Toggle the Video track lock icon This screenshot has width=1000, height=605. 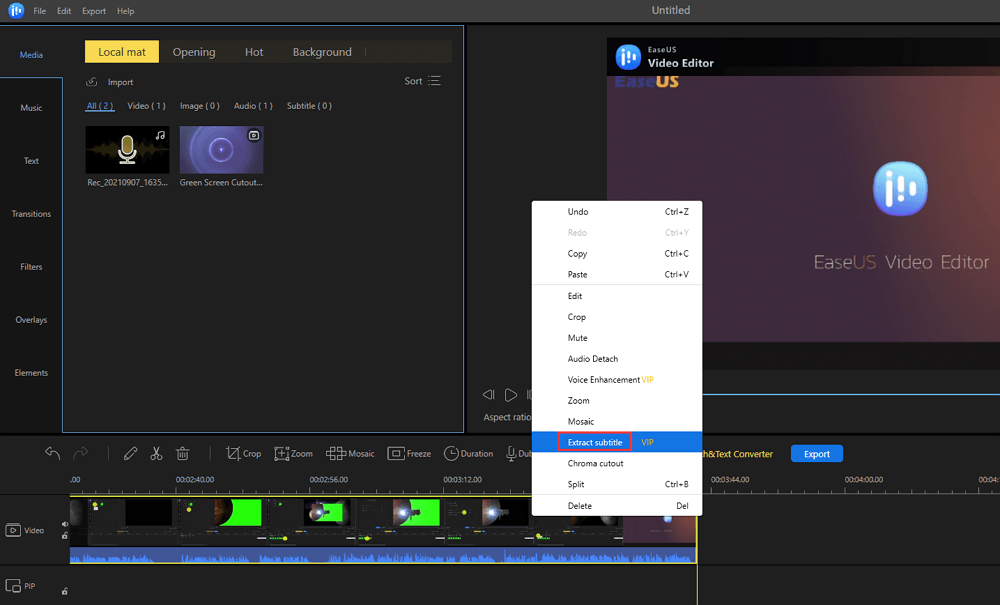[x=64, y=536]
